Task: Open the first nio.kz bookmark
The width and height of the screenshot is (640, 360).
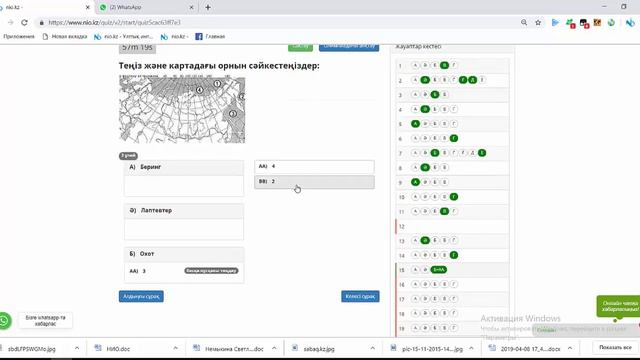Action: click(x=123, y=37)
